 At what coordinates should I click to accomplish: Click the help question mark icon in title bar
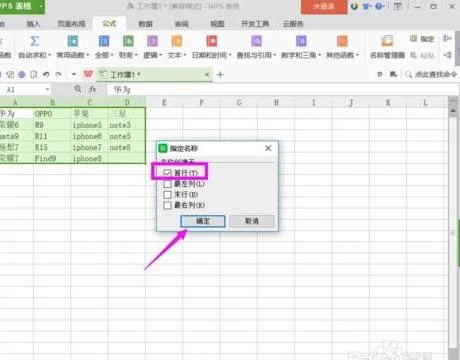click(x=379, y=6)
